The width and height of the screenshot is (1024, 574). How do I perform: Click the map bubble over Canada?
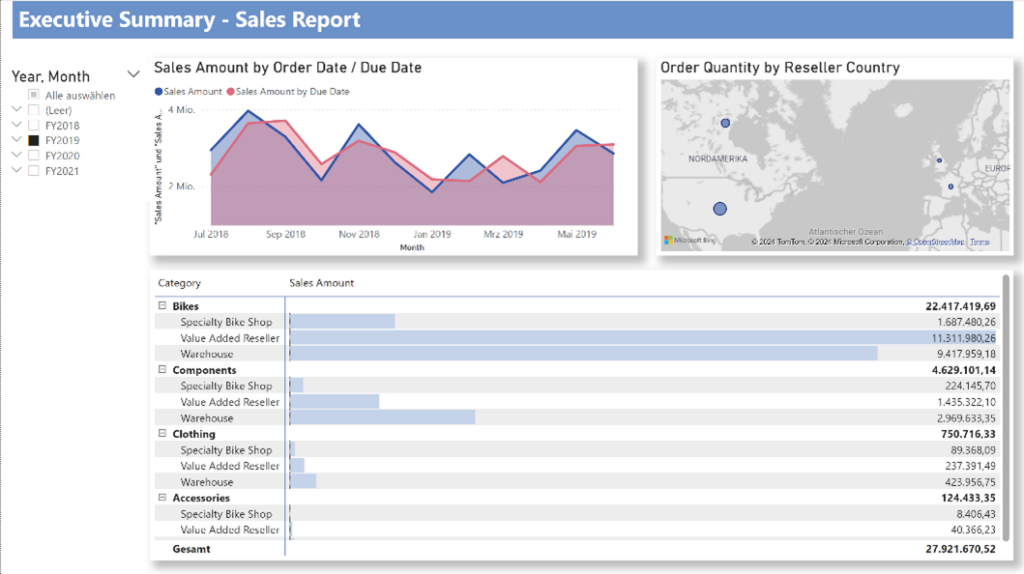[725, 123]
